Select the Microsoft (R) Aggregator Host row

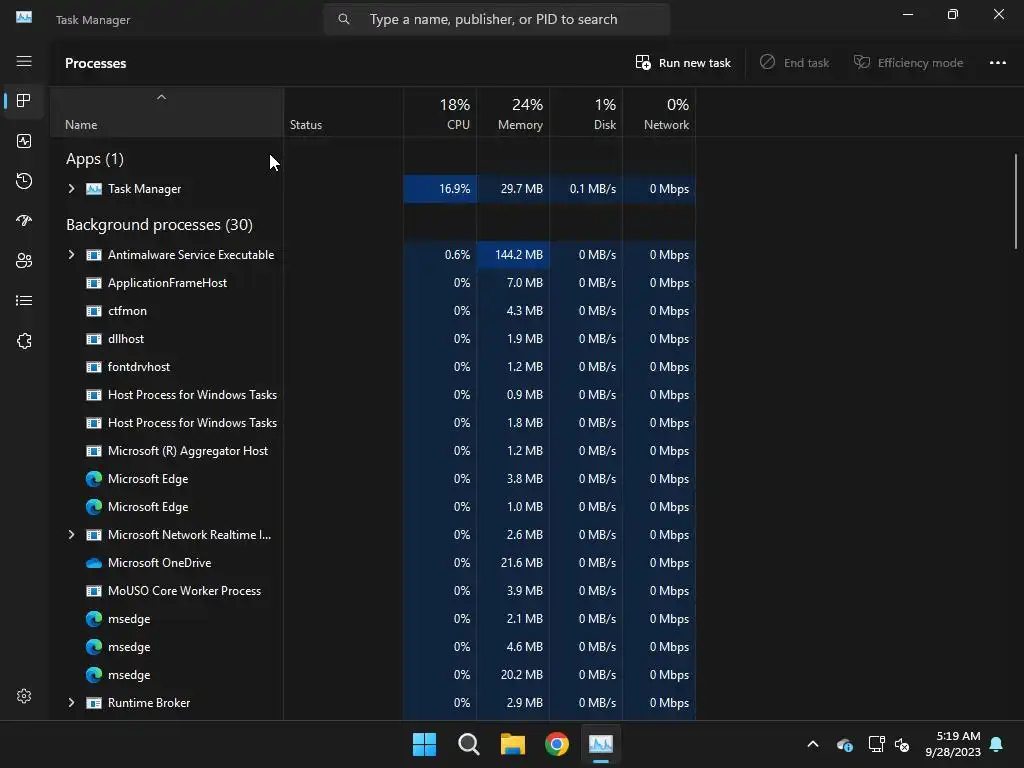coord(374,451)
